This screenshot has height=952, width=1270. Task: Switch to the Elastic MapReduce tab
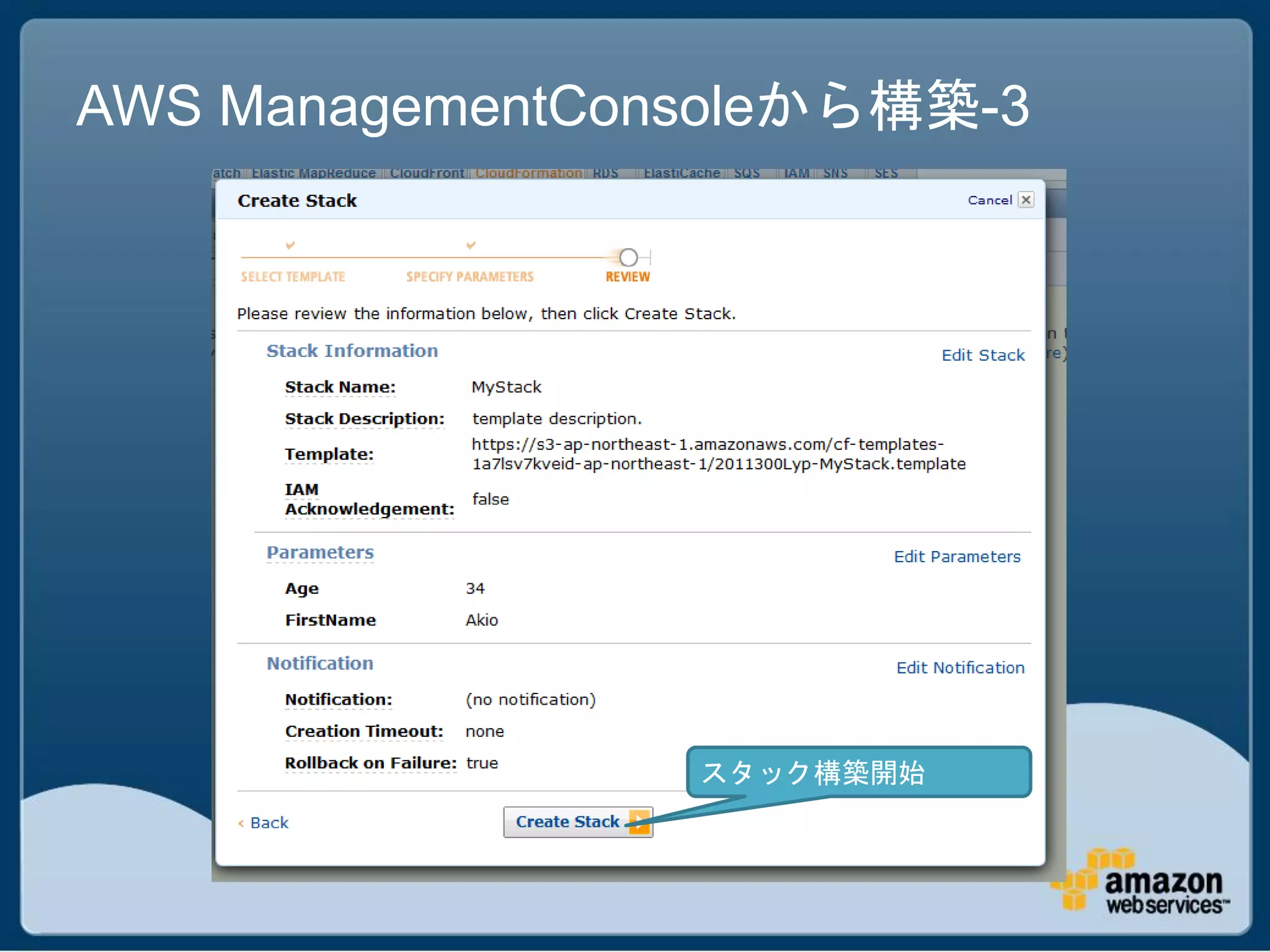(x=313, y=173)
